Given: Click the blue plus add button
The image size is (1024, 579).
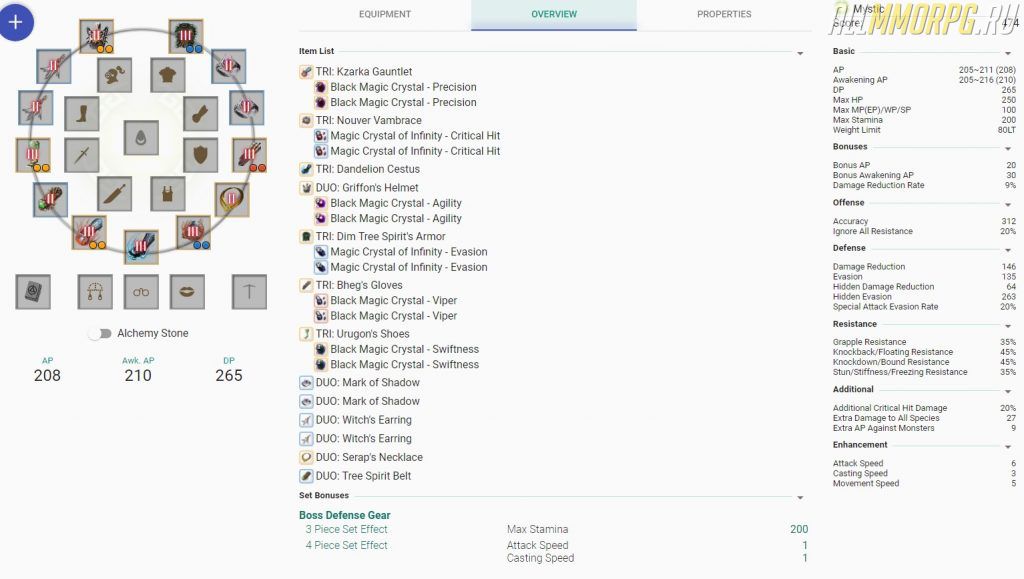Looking at the screenshot, I should (17, 21).
